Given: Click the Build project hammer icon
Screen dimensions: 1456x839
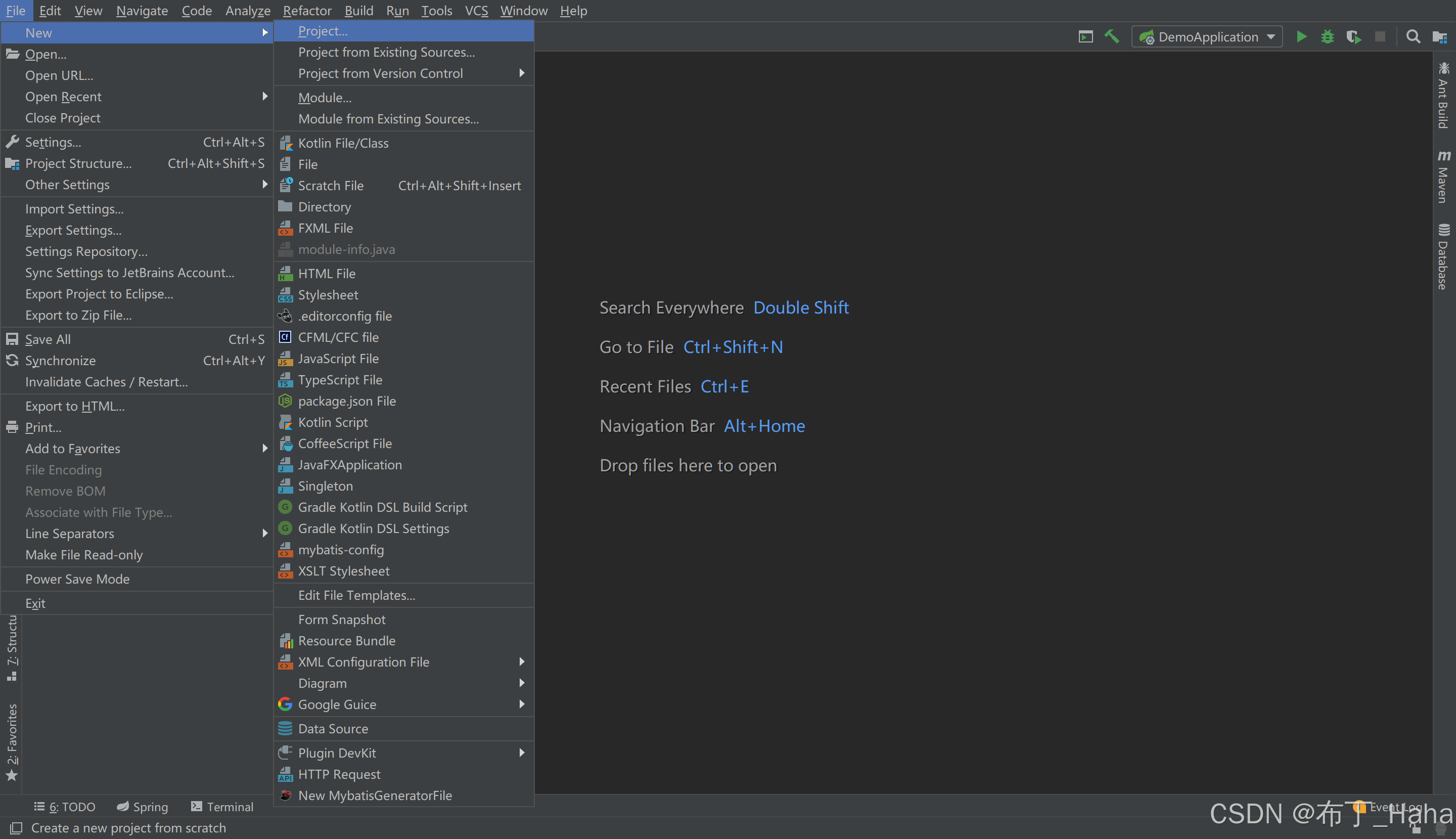Looking at the screenshot, I should 1112,37.
